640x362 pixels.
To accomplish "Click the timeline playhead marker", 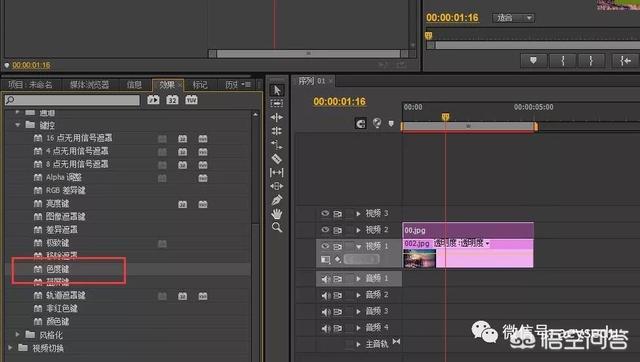I will coord(445,117).
